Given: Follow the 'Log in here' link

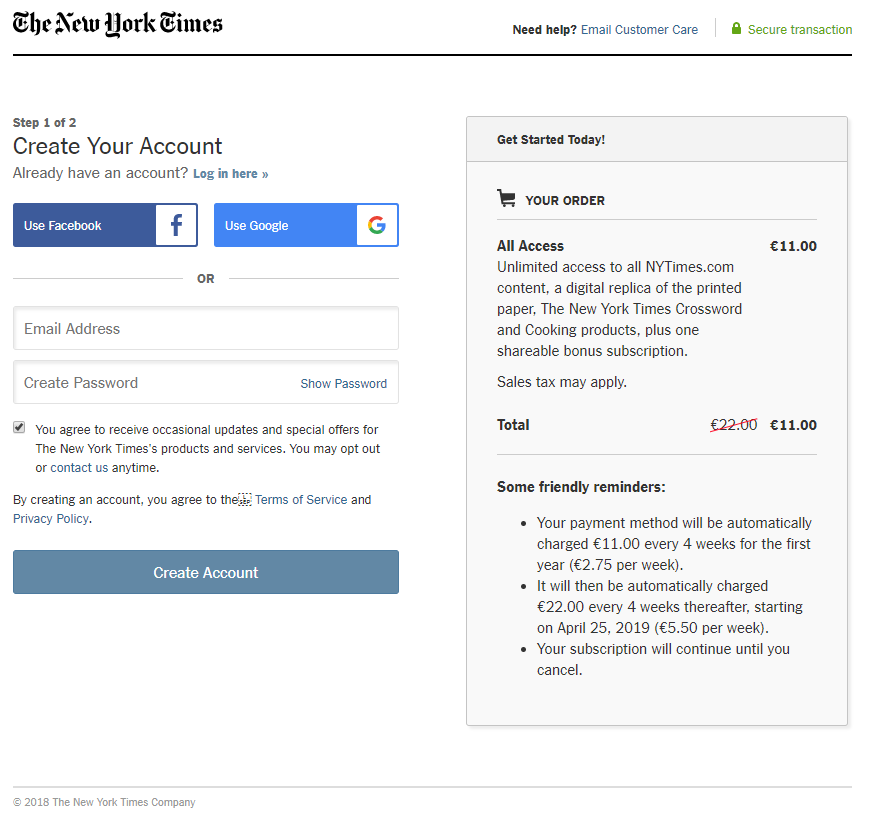Looking at the screenshot, I should 231,174.
